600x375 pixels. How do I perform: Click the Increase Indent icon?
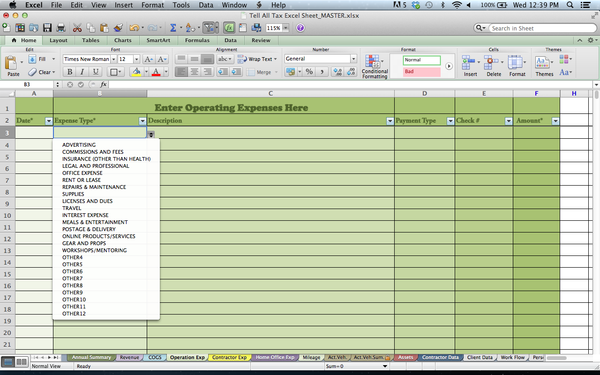click(x=236, y=72)
